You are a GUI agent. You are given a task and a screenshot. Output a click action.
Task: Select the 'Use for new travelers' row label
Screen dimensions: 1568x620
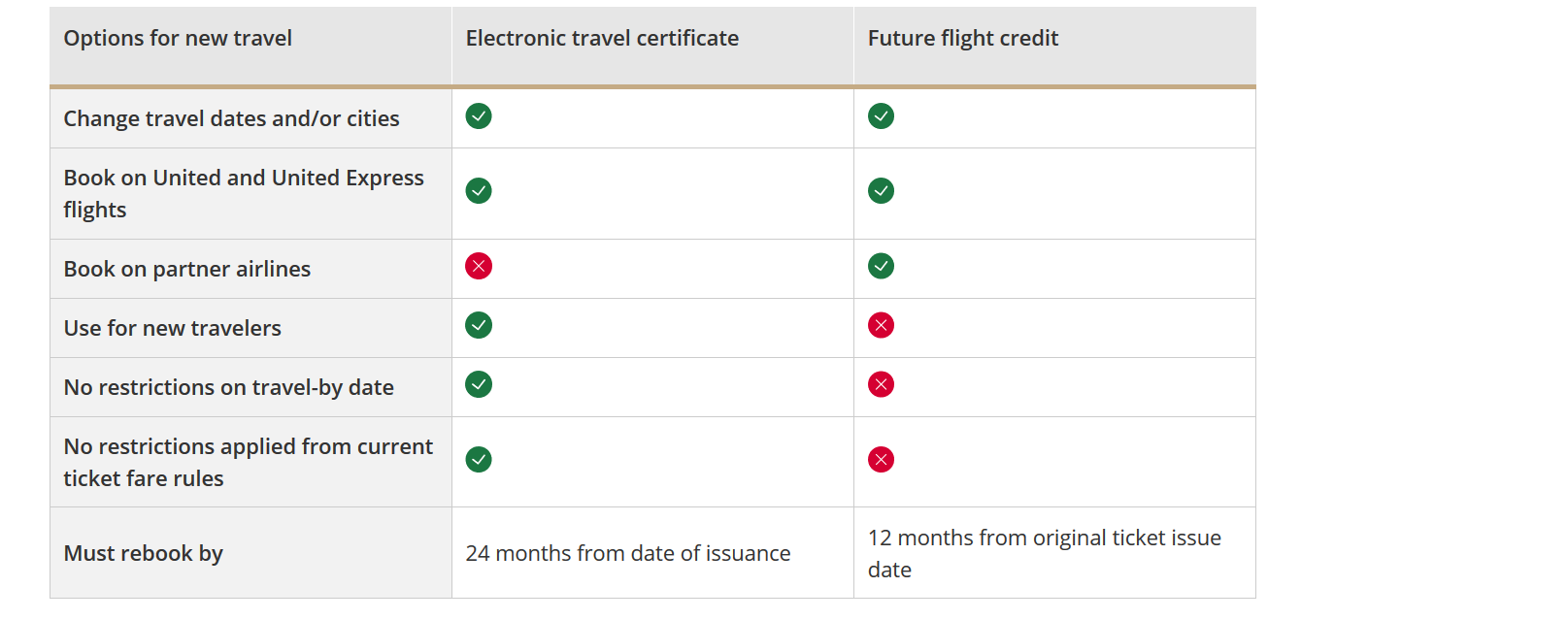(173, 329)
